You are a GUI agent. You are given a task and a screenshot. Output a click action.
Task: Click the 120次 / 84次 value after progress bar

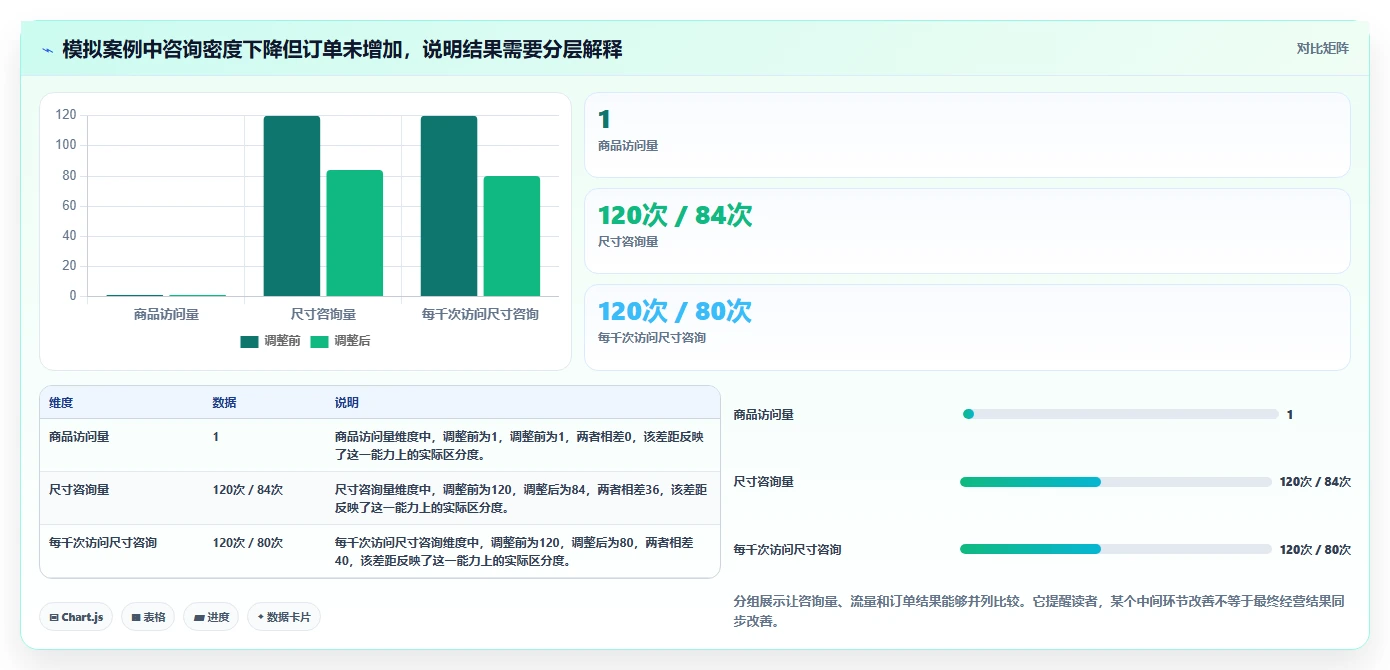(1315, 482)
